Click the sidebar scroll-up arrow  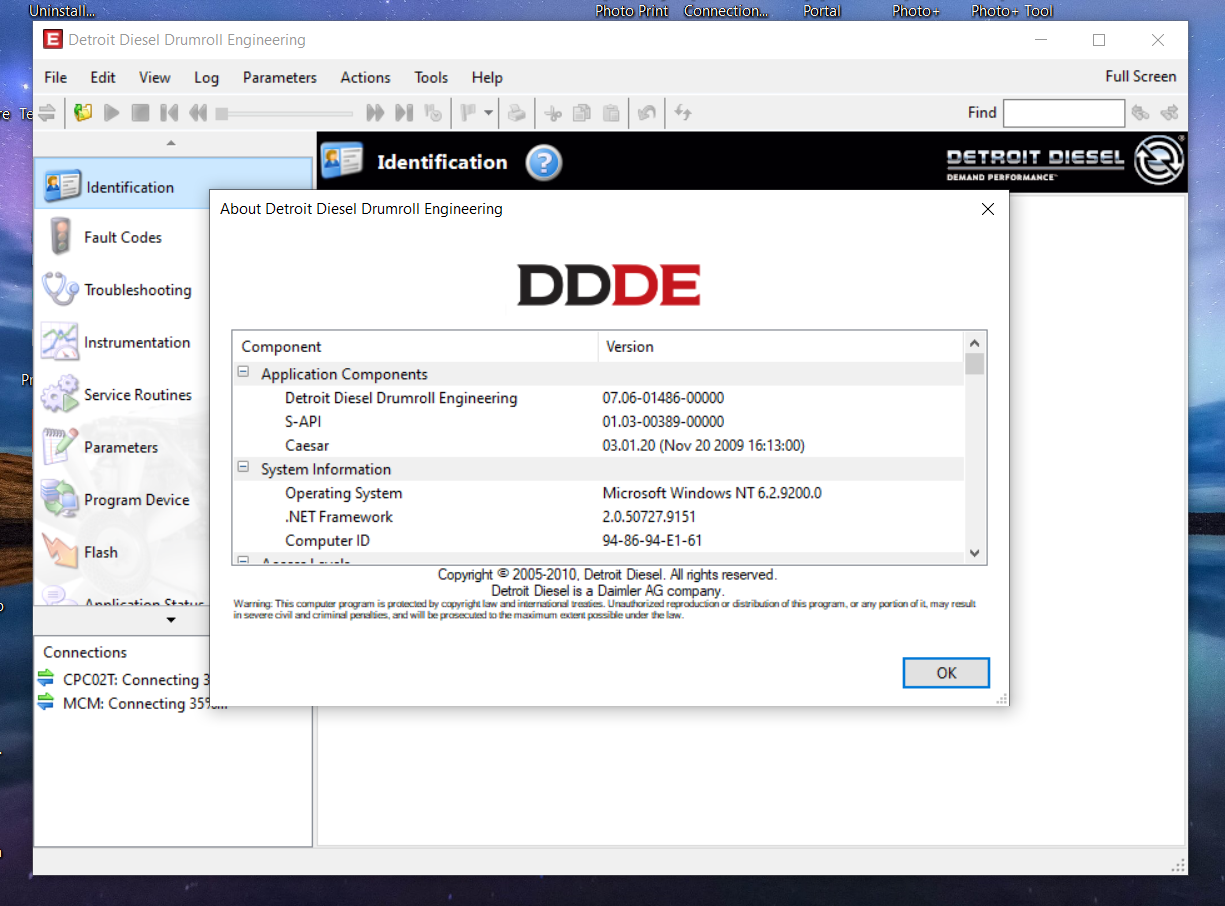[171, 143]
